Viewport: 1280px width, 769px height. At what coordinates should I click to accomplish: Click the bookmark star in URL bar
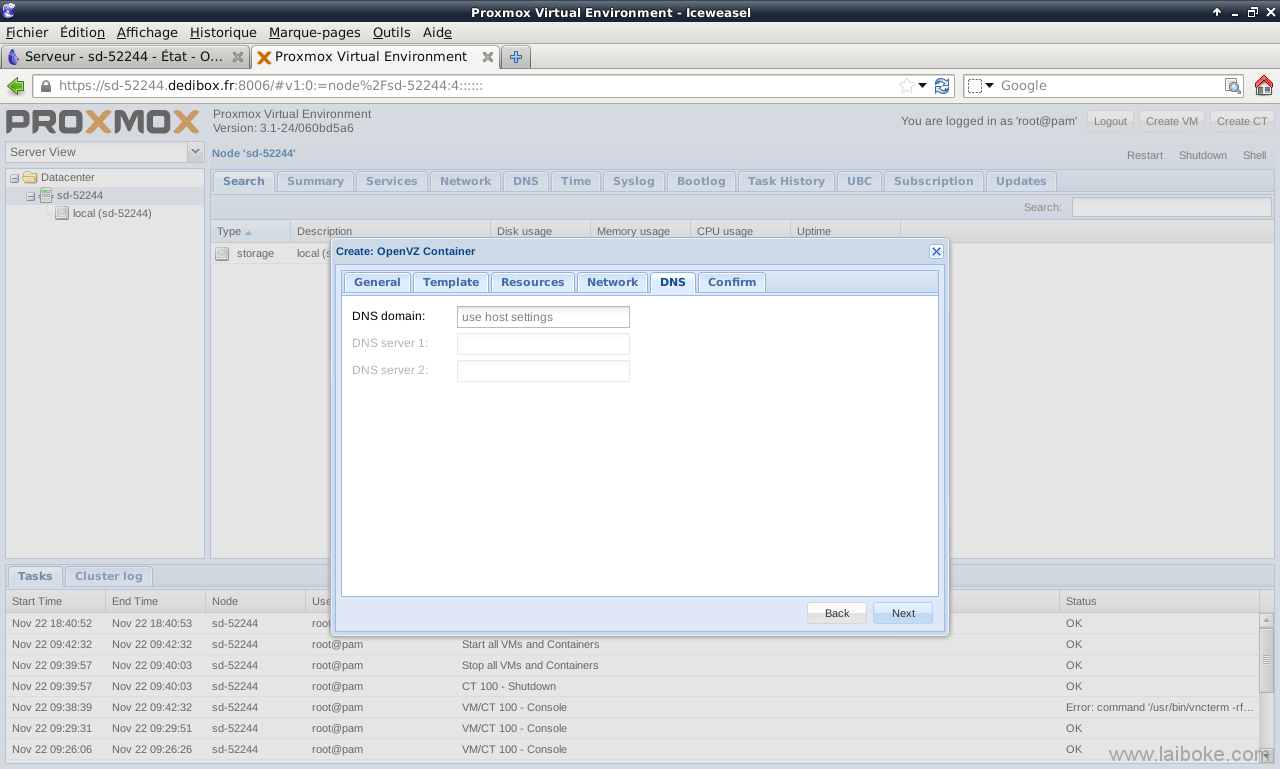[x=907, y=86]
